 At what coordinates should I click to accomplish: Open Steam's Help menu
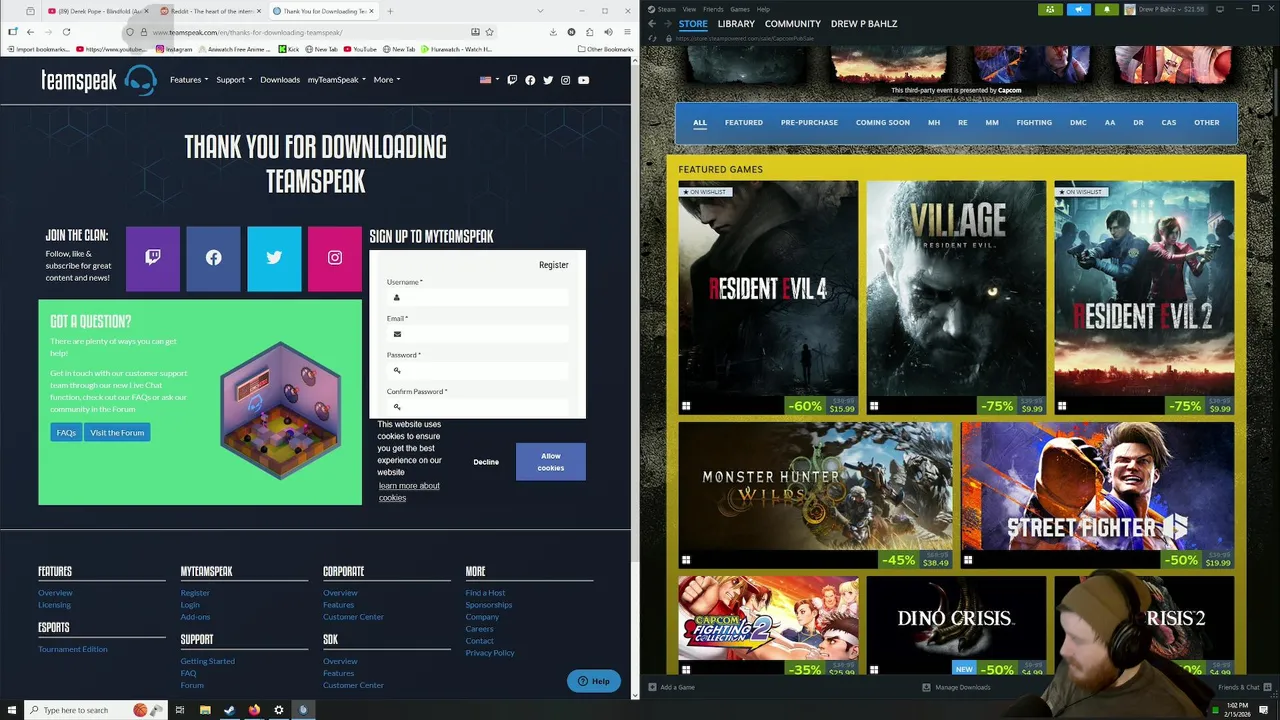pyautogui.click(x=763, y=9)
